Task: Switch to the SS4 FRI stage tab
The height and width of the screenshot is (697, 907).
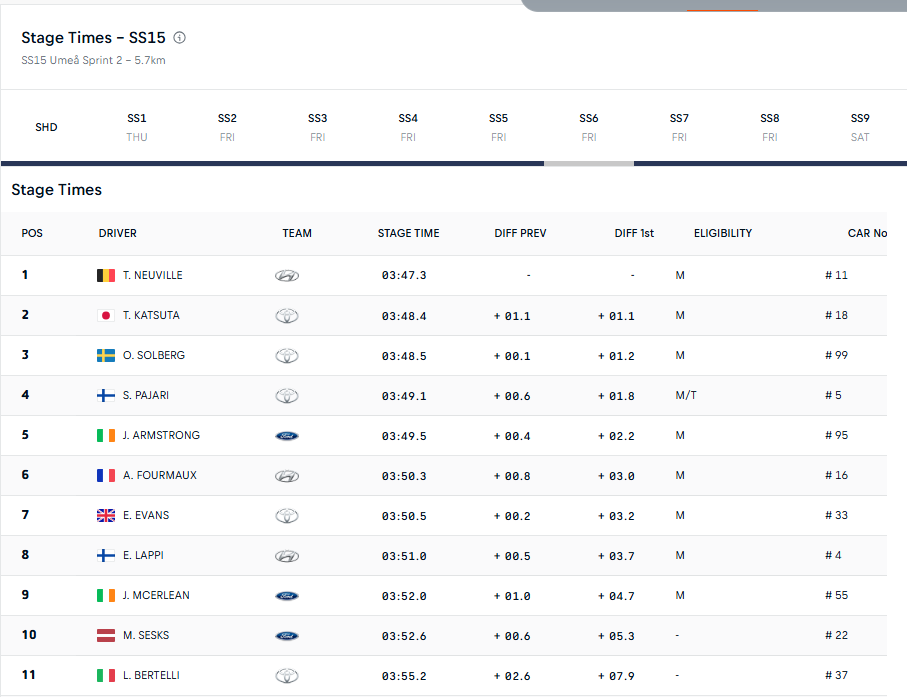Action: (x=408, y=127)
